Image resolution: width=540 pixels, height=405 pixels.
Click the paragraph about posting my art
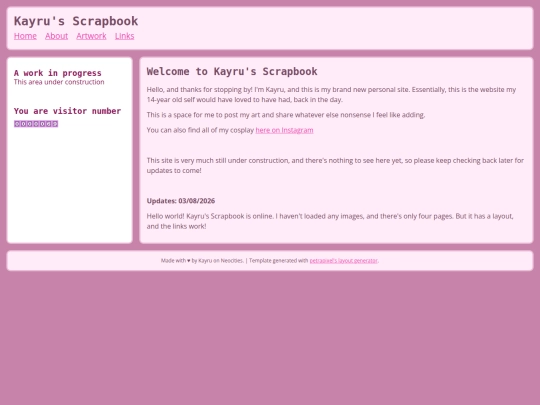coord(286,115)
